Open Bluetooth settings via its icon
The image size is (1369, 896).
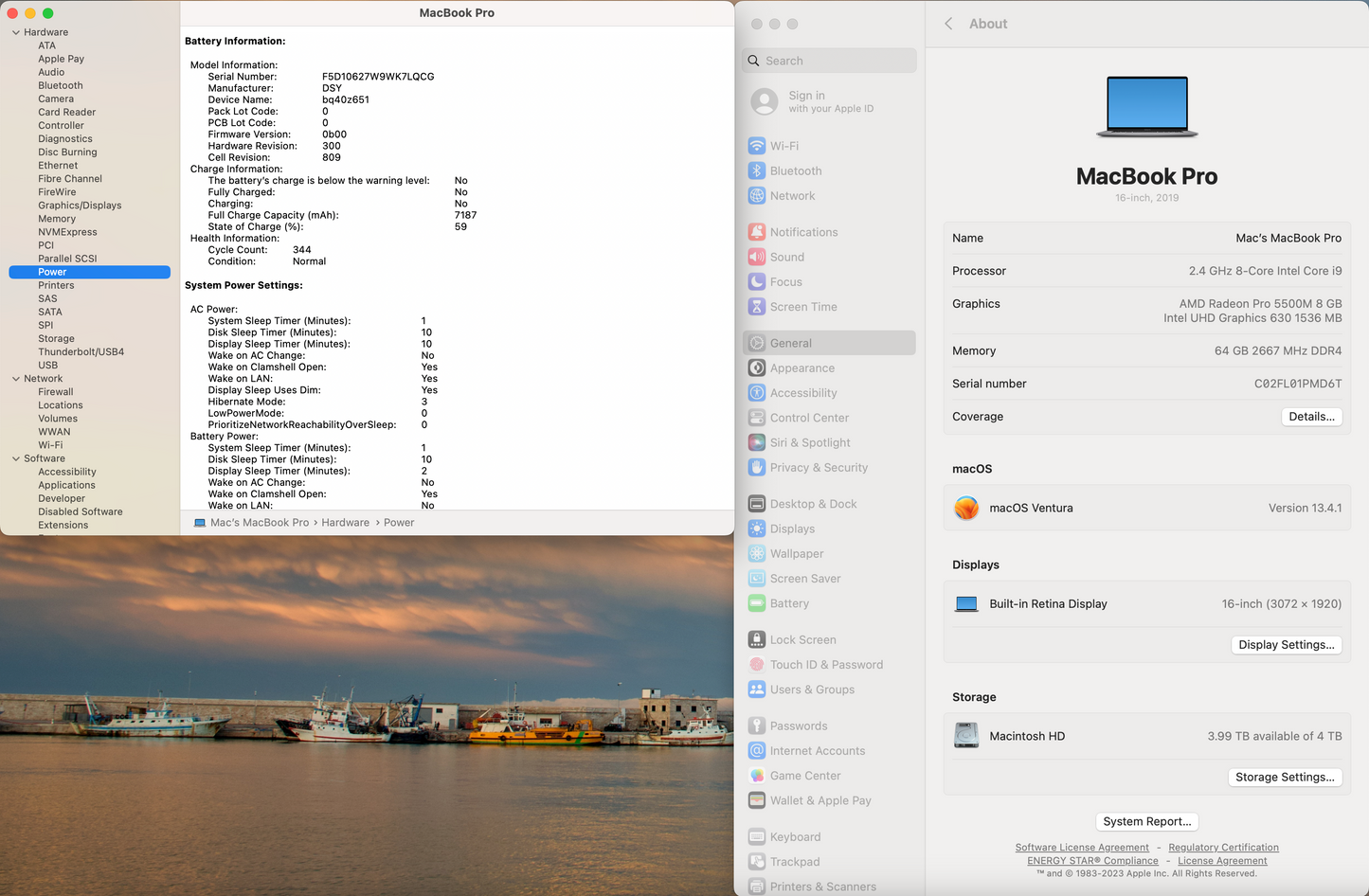(756, 170)
